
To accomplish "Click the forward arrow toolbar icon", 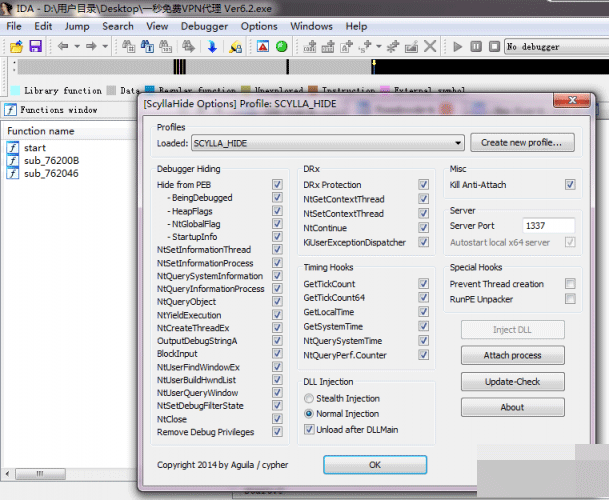I will pos(91,46).
